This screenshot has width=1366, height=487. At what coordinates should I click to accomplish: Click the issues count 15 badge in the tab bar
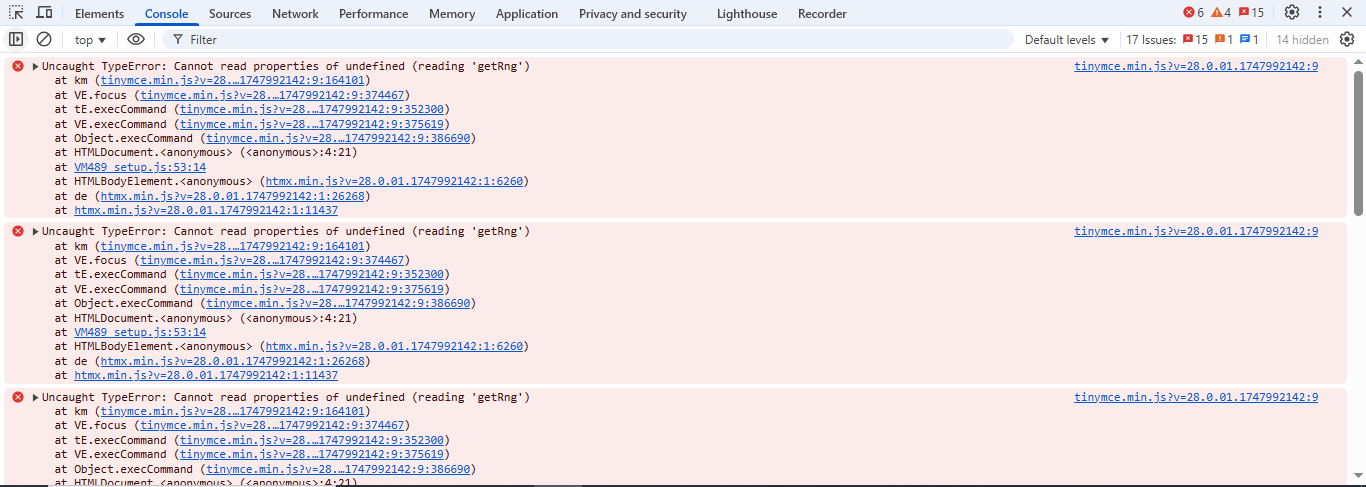click(x=1251, y=13)
